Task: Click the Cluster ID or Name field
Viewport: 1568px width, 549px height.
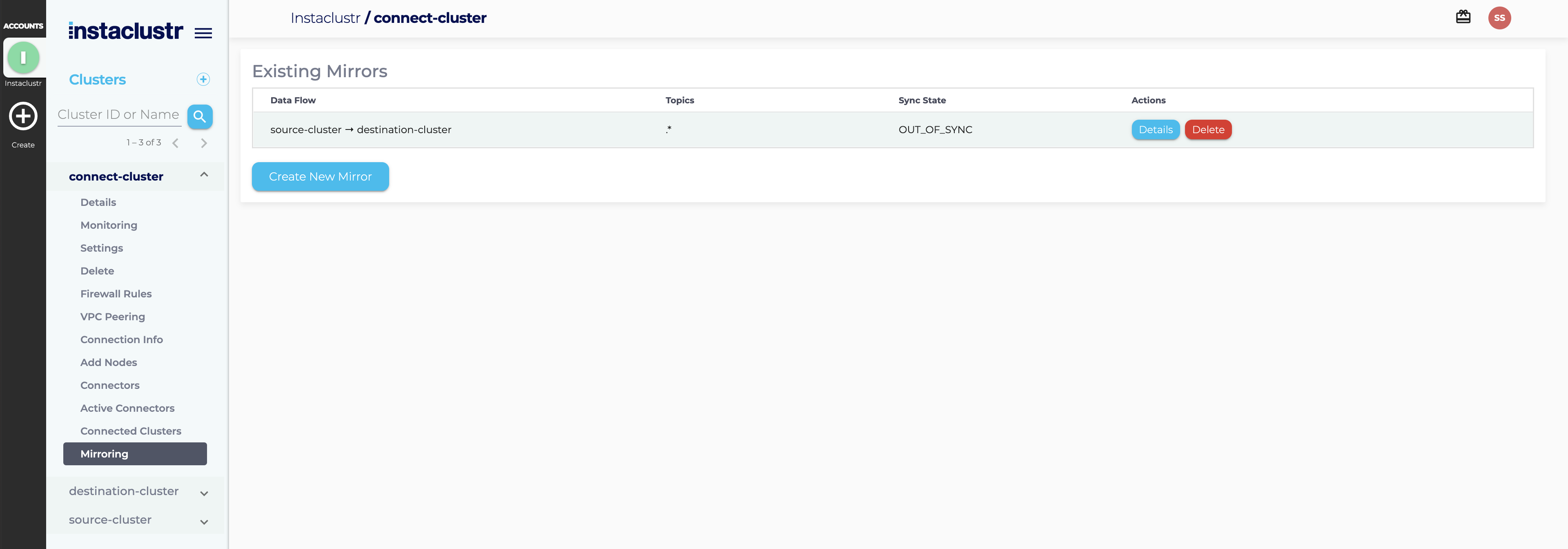Action: tap(119, 114)
